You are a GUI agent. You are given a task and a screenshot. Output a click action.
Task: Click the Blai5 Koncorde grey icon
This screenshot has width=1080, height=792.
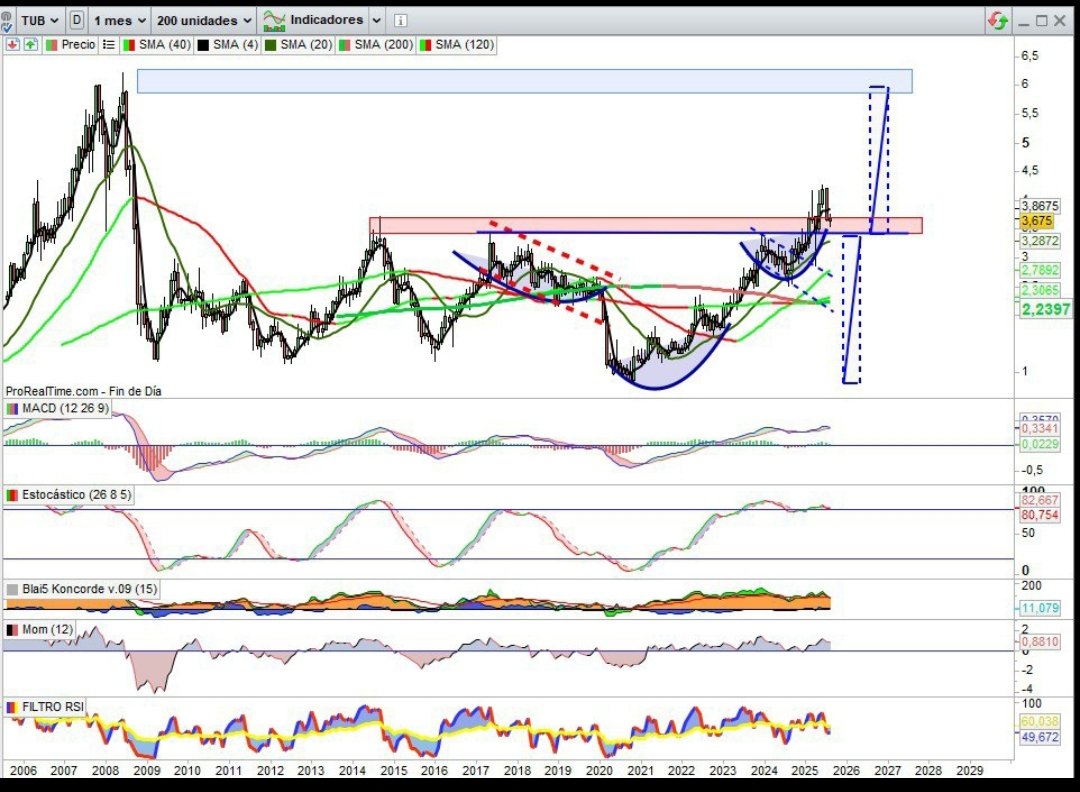[12, 589]
